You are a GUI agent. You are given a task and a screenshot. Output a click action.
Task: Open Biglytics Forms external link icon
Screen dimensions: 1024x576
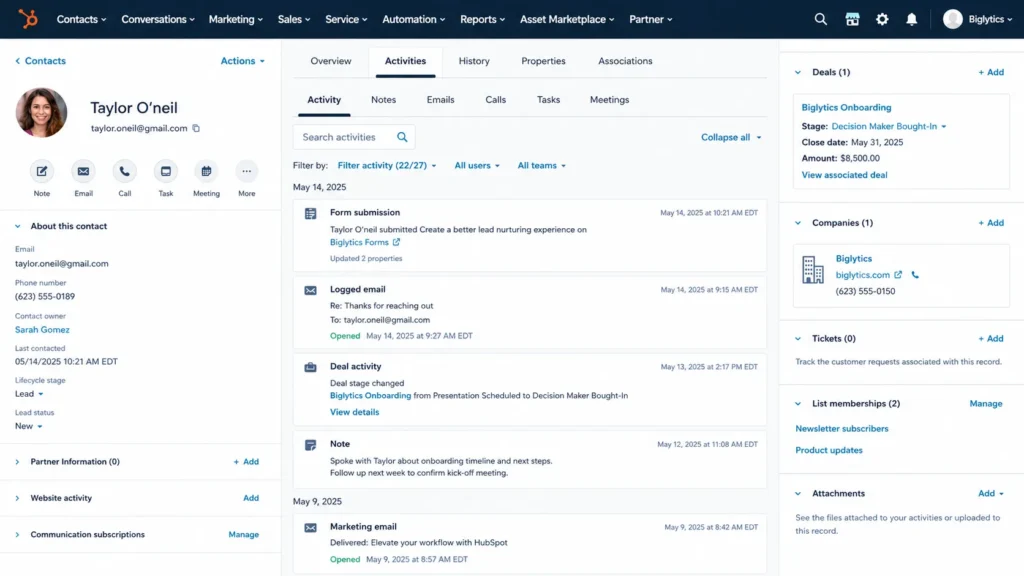tap(396, 242)
